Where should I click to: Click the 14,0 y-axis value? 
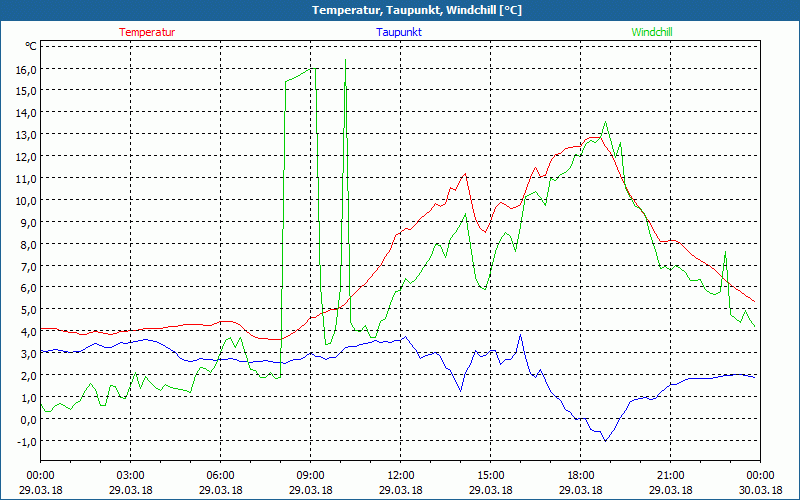27,113
